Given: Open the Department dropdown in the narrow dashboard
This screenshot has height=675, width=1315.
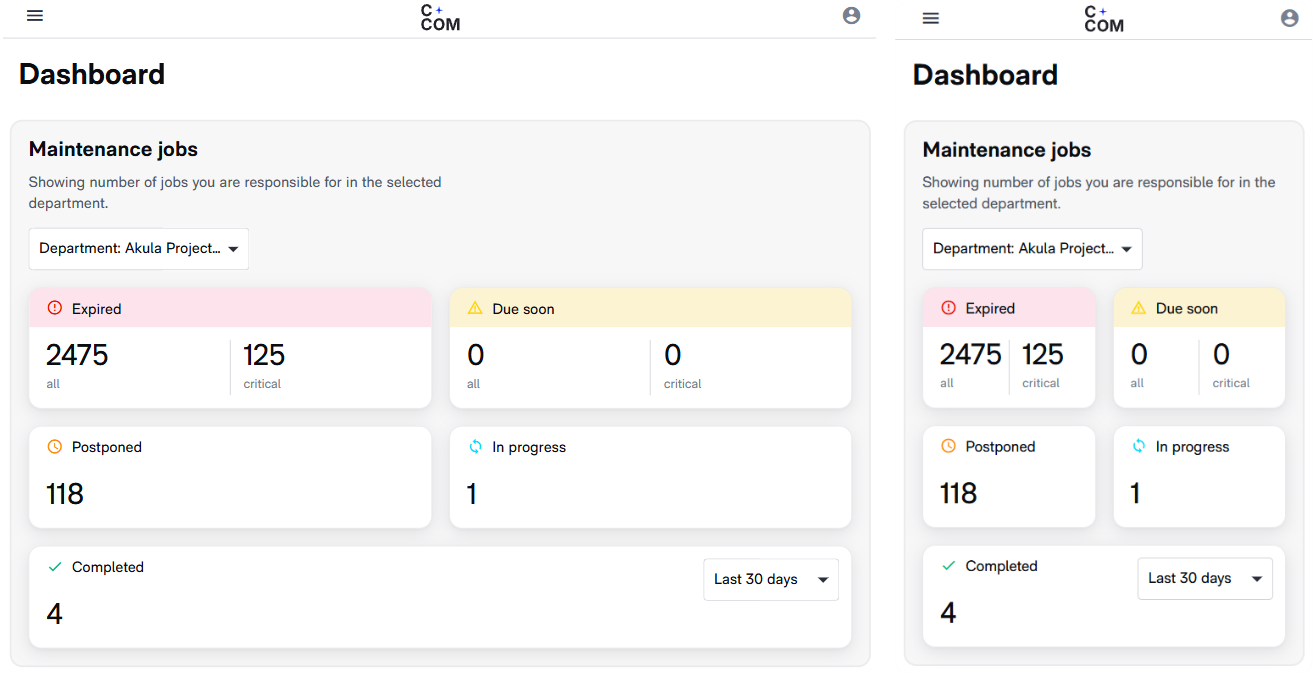Looking at the screenshot, I should coord(1032,249).
